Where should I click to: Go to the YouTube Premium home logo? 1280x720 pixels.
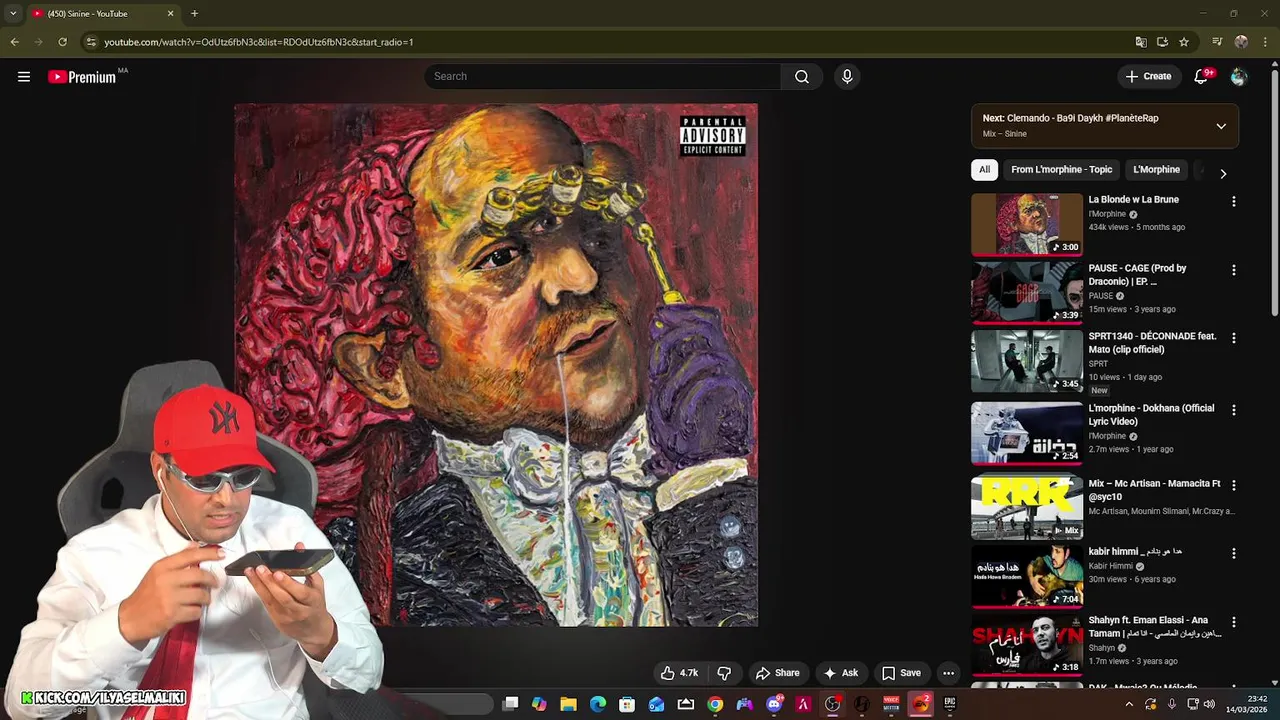[82, 77]
